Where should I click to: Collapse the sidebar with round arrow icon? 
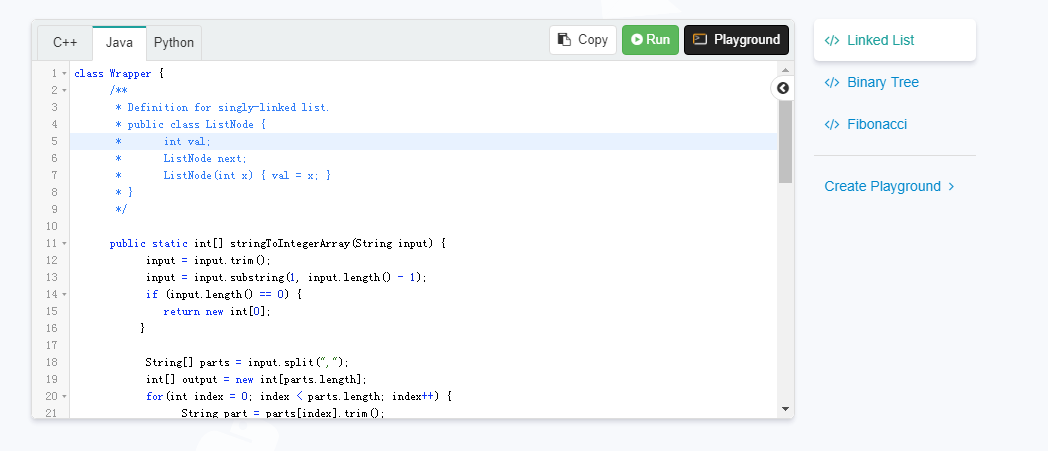tap(783, 88)
